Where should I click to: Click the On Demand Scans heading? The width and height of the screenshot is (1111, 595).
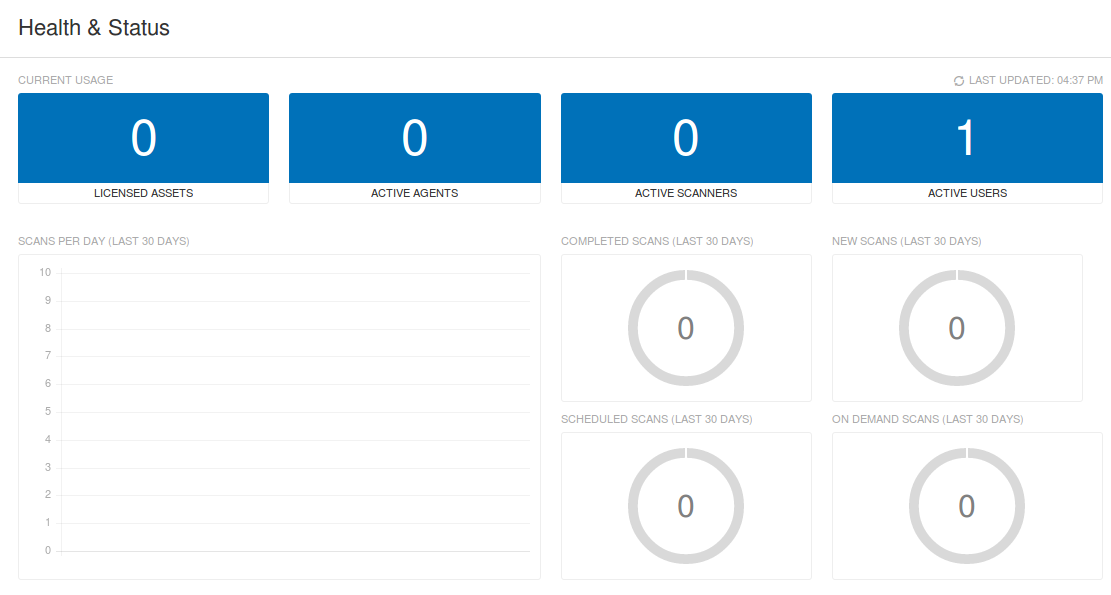pyautogui.click(x=927, y=419)
